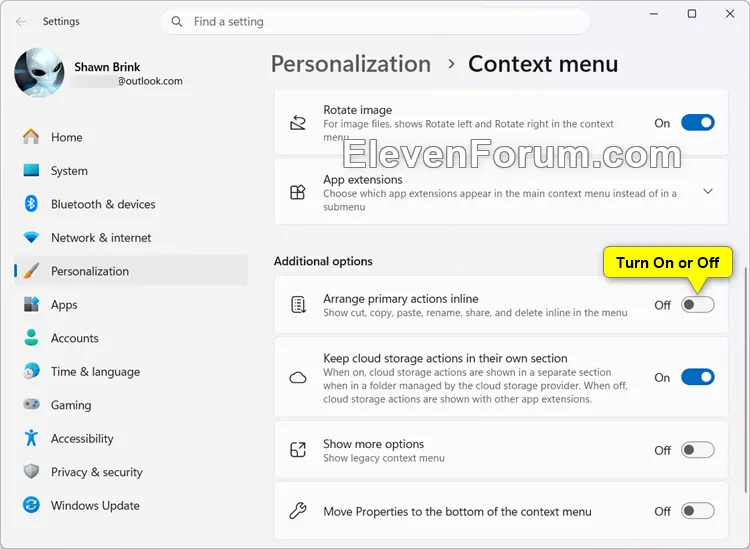Enable Arrange primary actions inline toggle

tap(698, 305)
